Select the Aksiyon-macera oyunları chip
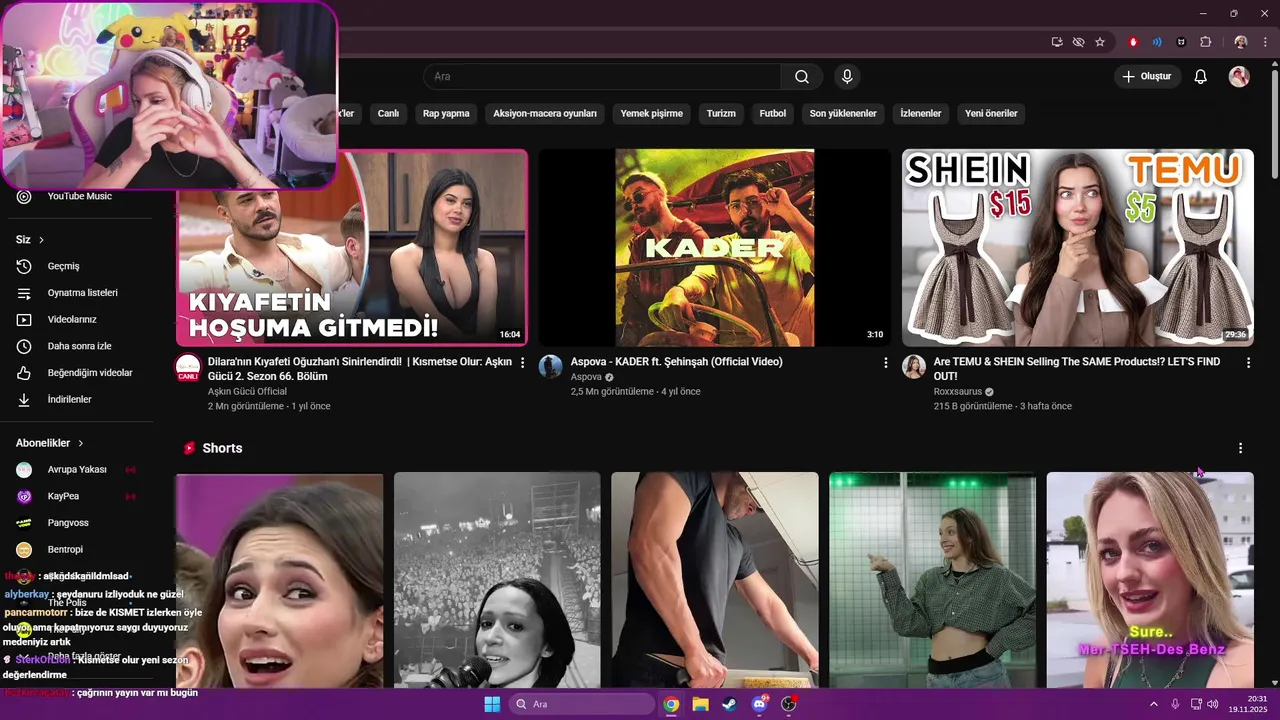The image size is (1280, 720). click(545, 114)
